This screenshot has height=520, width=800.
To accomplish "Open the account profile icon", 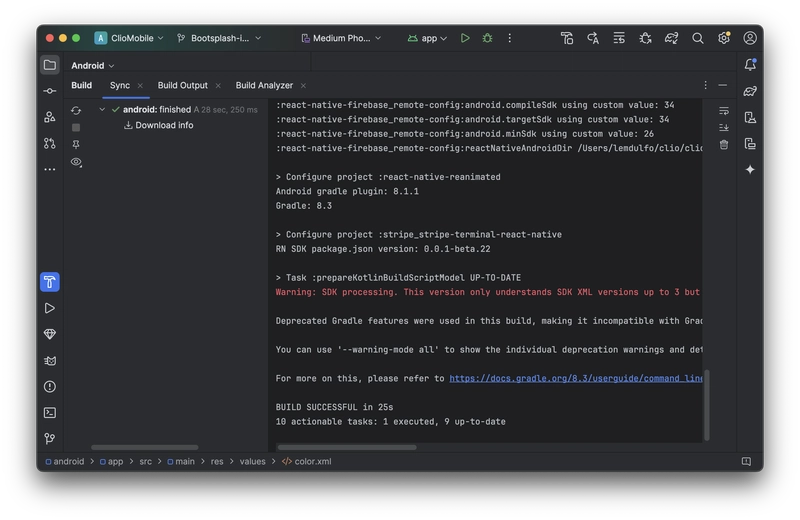I will (x=749, y=38).
